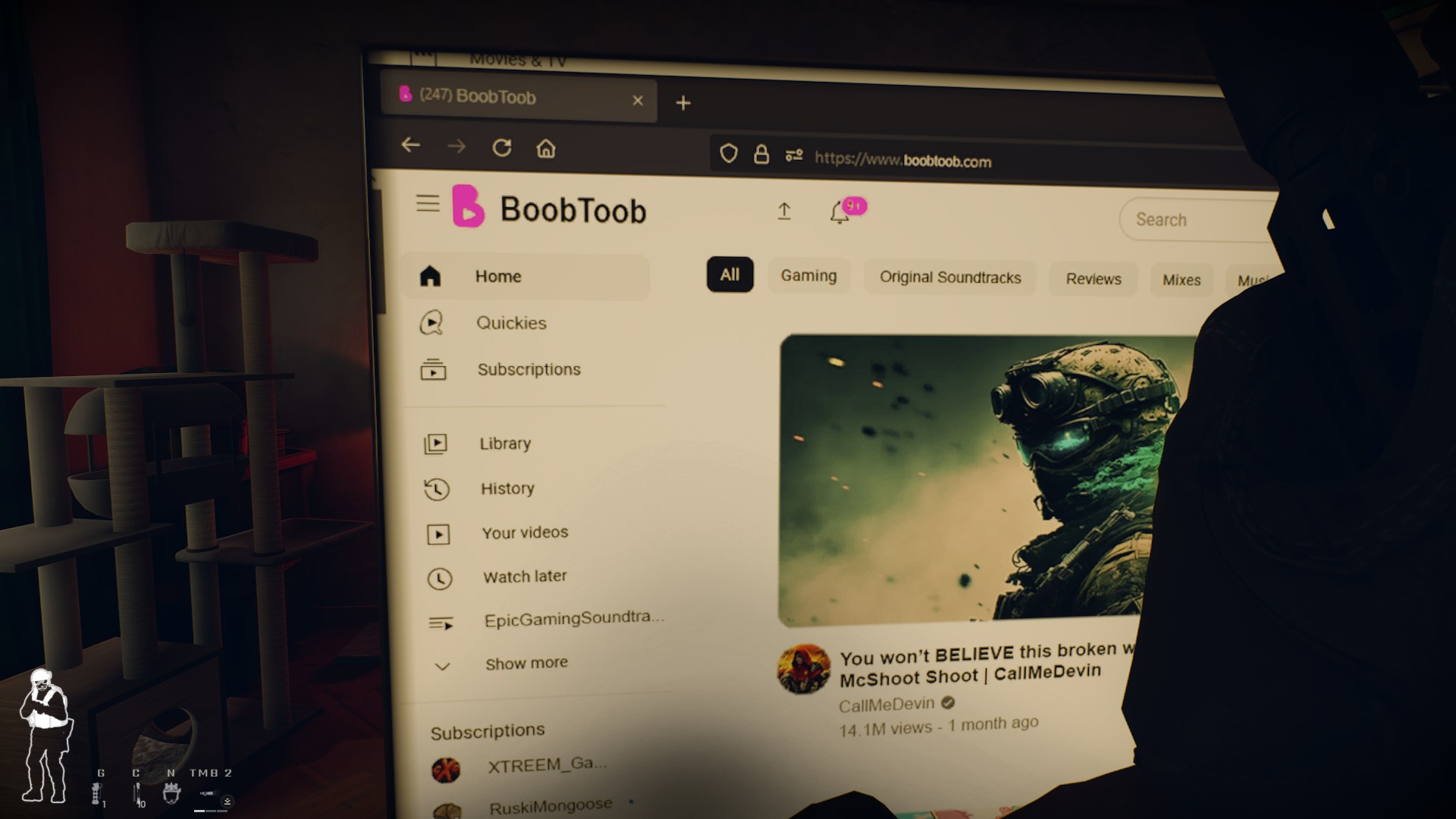Click the padlock site security icon
Viewport: 1456px width, 819px height.
tap(761, 155)
